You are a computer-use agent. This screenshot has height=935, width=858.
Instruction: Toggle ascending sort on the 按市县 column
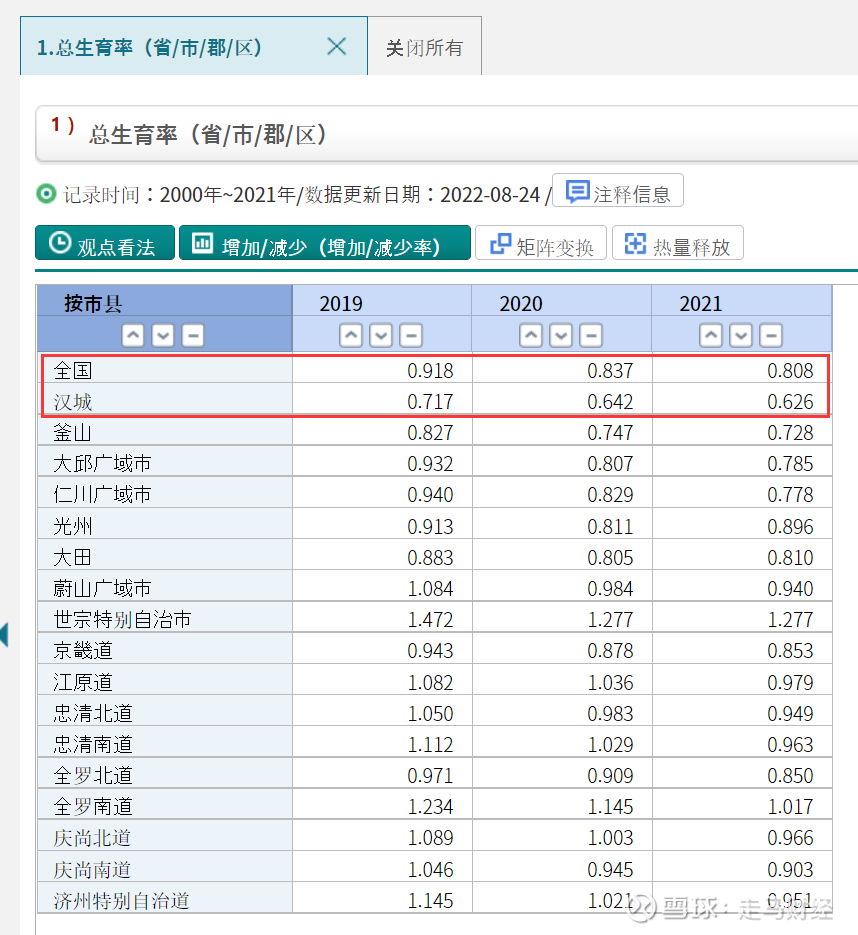[x=133, y=335]
